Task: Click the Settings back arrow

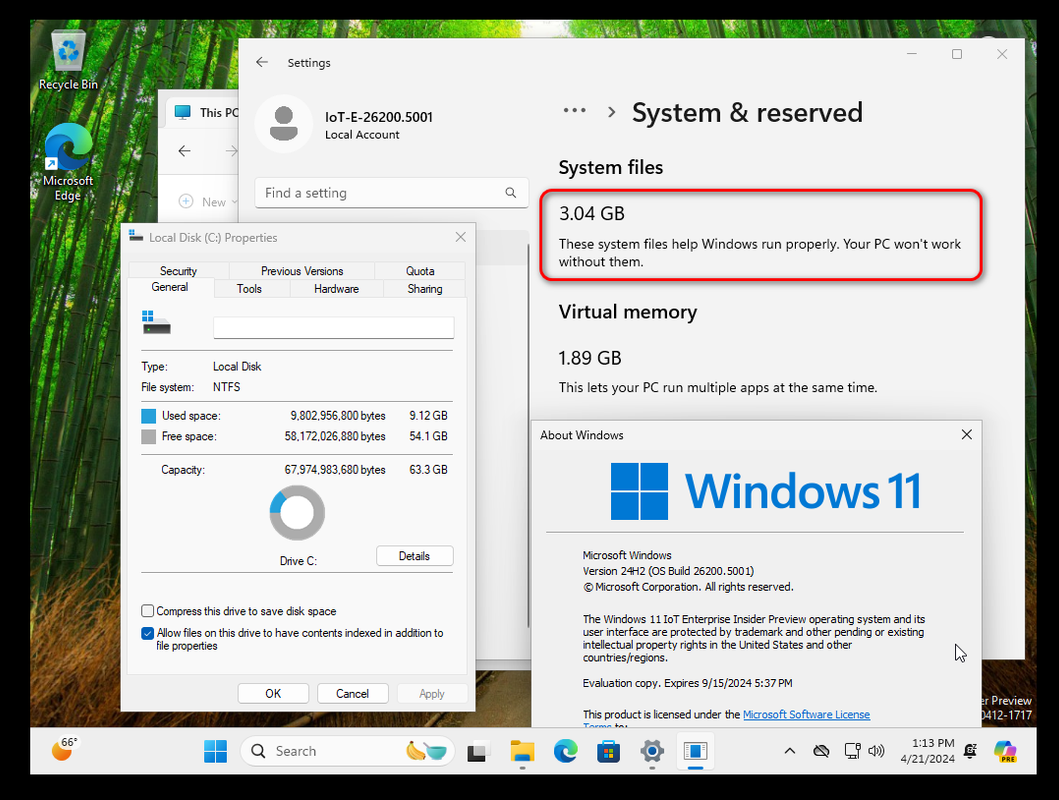Action: (x=262, y=62)
